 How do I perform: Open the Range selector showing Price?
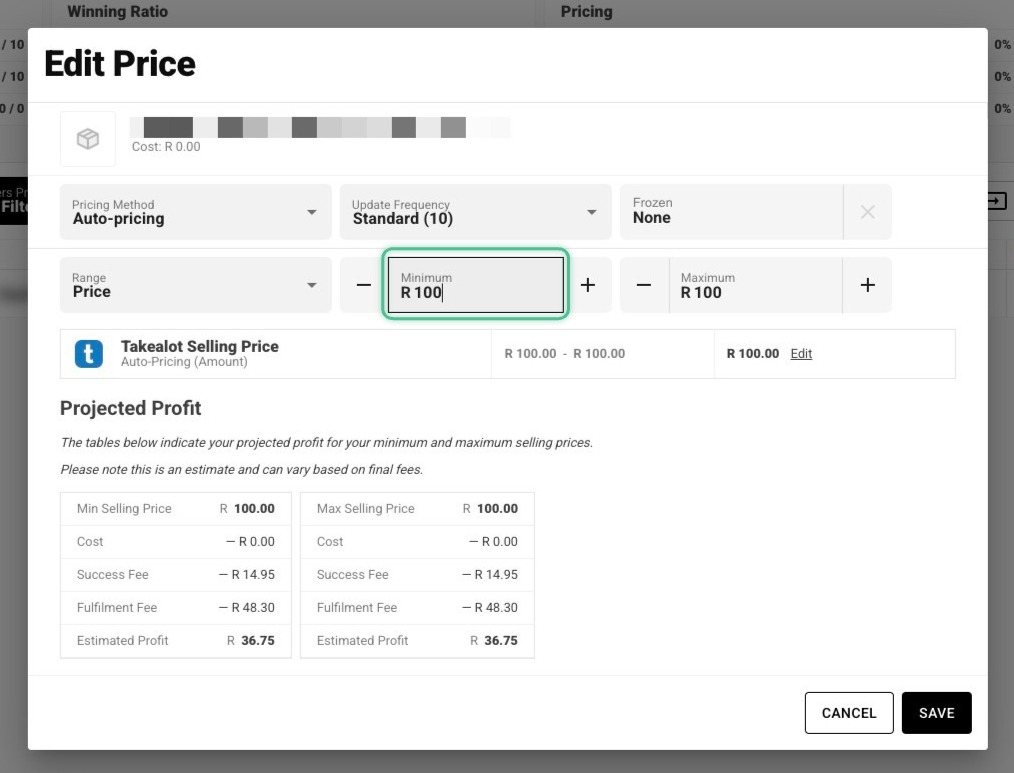pos(195,285)
